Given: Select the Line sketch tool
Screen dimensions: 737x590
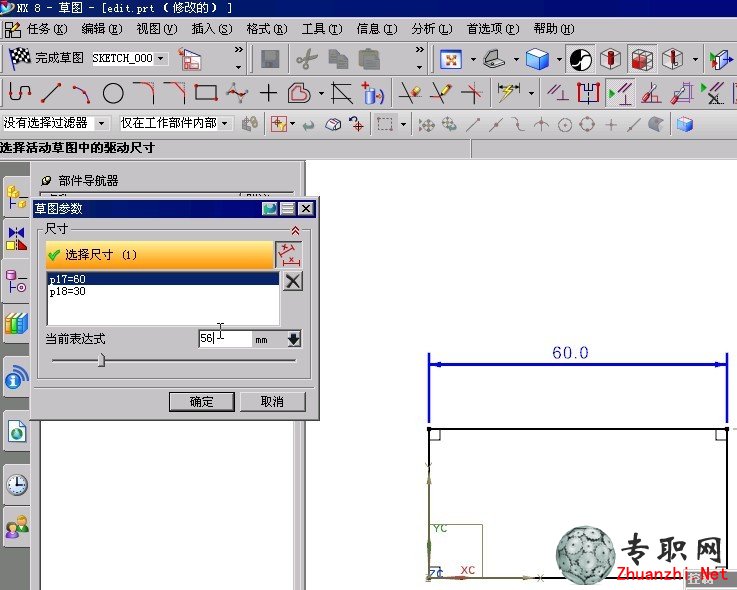Looking at the screenshot, I should pyautogui.click(x=51, y=93).
